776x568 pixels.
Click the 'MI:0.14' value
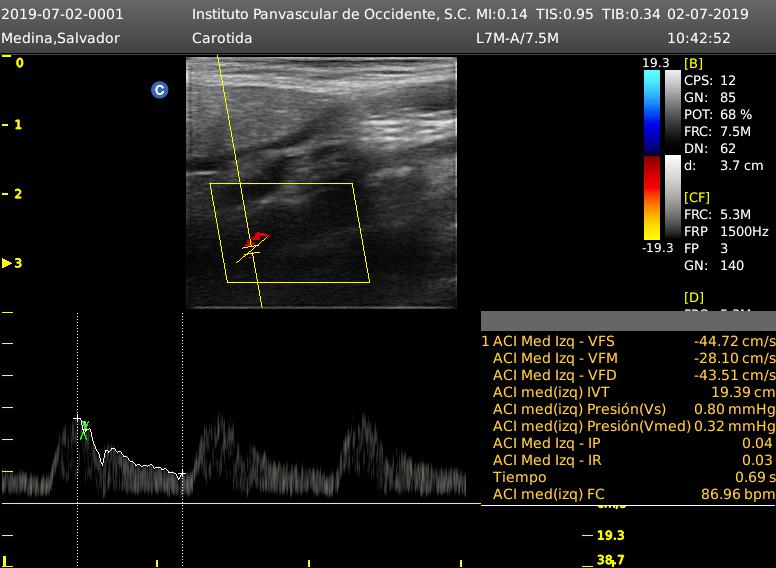tap(502, 14)
